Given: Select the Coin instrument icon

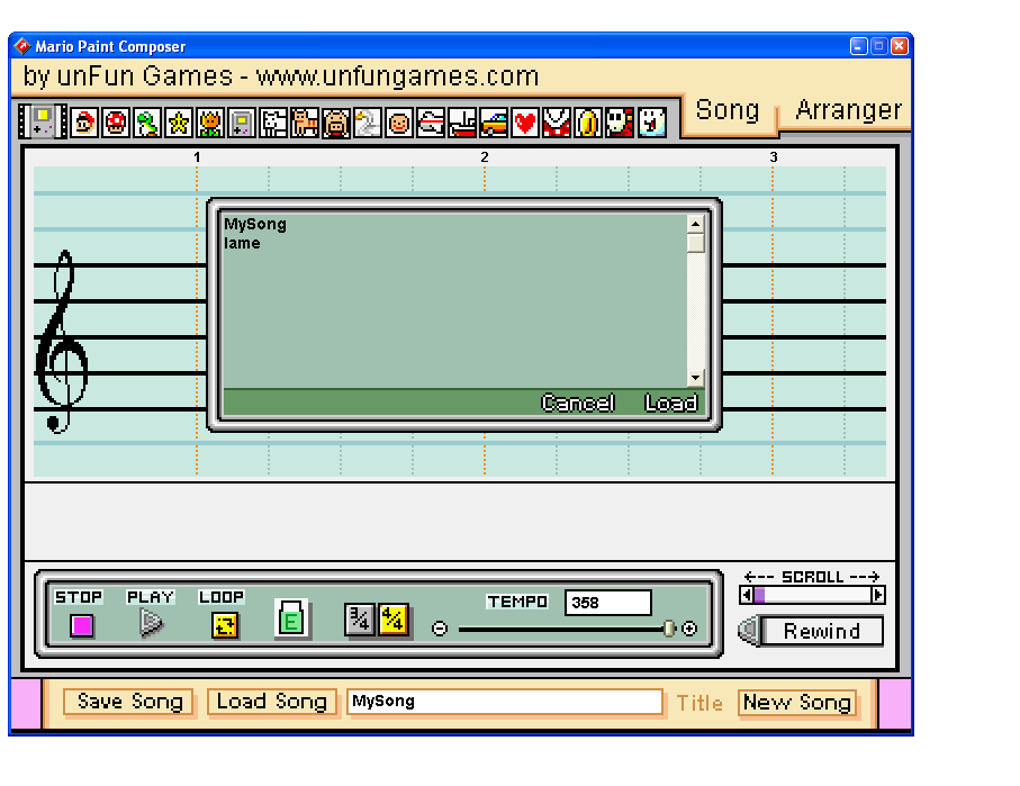Looking at the screenshot, I should [587, 122].
